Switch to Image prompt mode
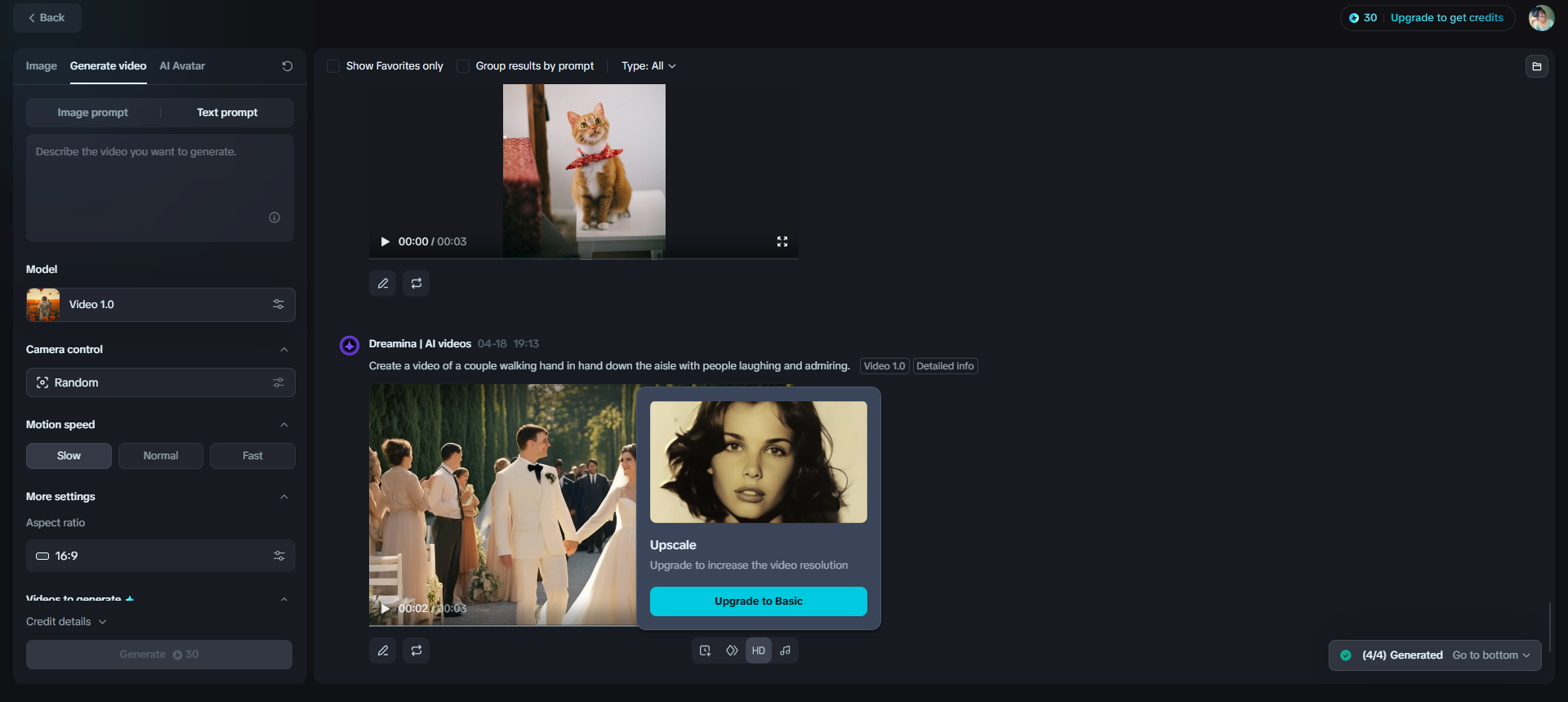Viewport: 1568px width, 702px height. click(x=93, y=113)
